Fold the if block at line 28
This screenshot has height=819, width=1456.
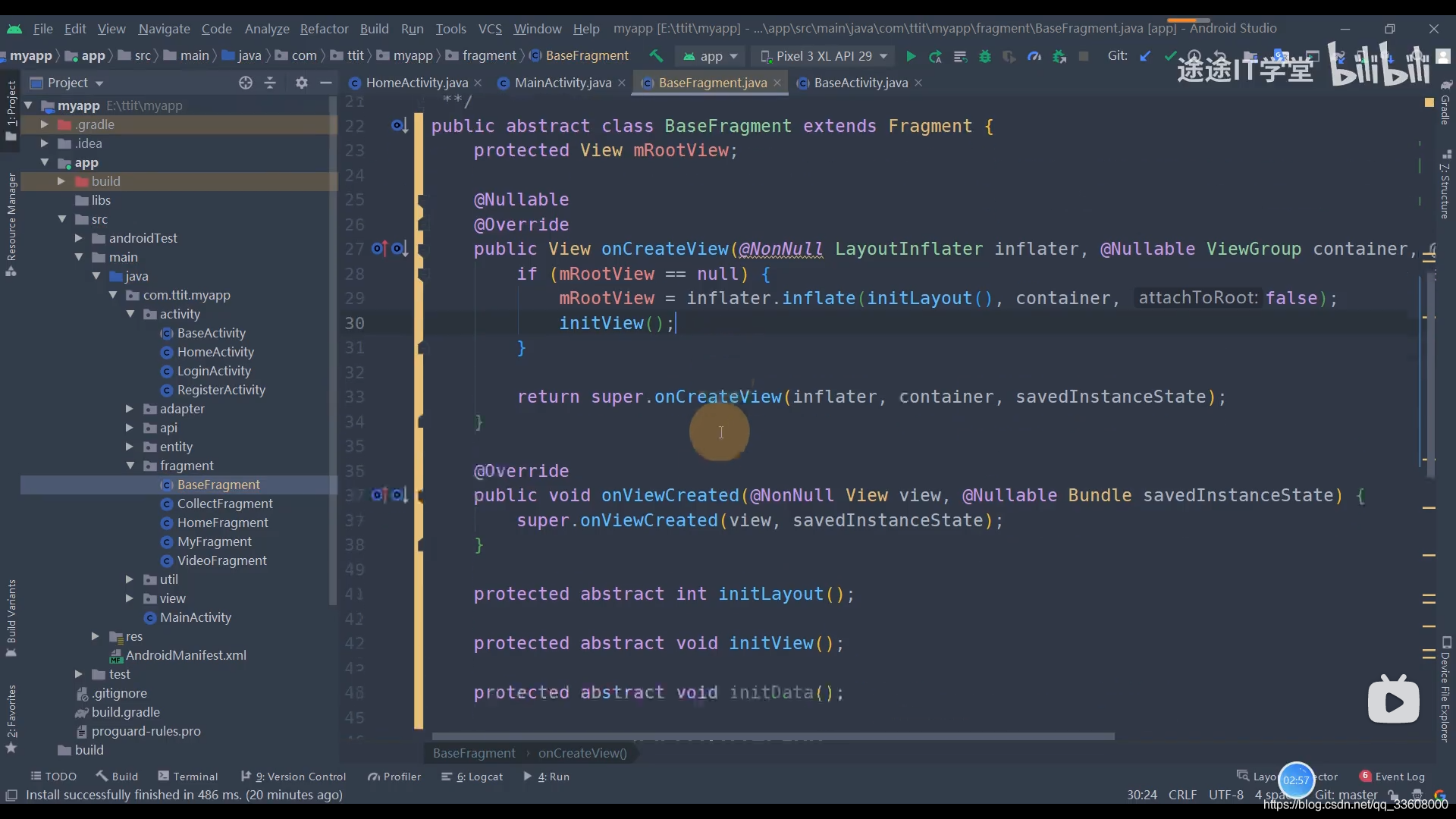[x=422, y=274]
